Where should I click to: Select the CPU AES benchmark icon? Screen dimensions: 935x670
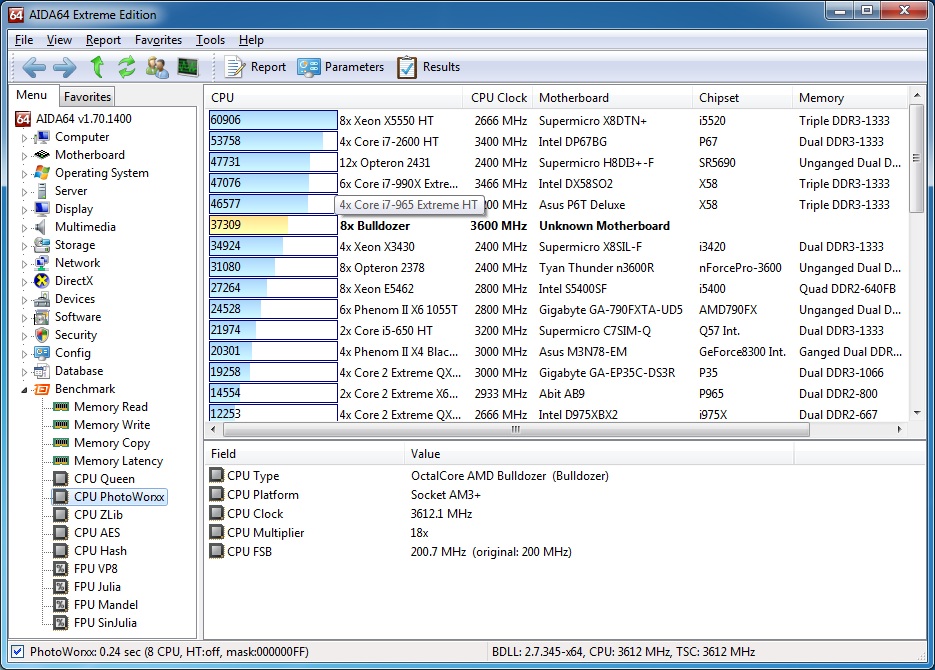point(61,532)
